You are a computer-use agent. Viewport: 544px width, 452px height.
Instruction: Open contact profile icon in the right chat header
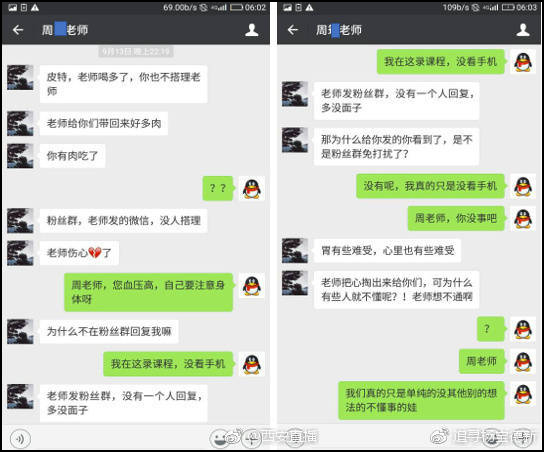pyautogui.click(x=523, y=30)
